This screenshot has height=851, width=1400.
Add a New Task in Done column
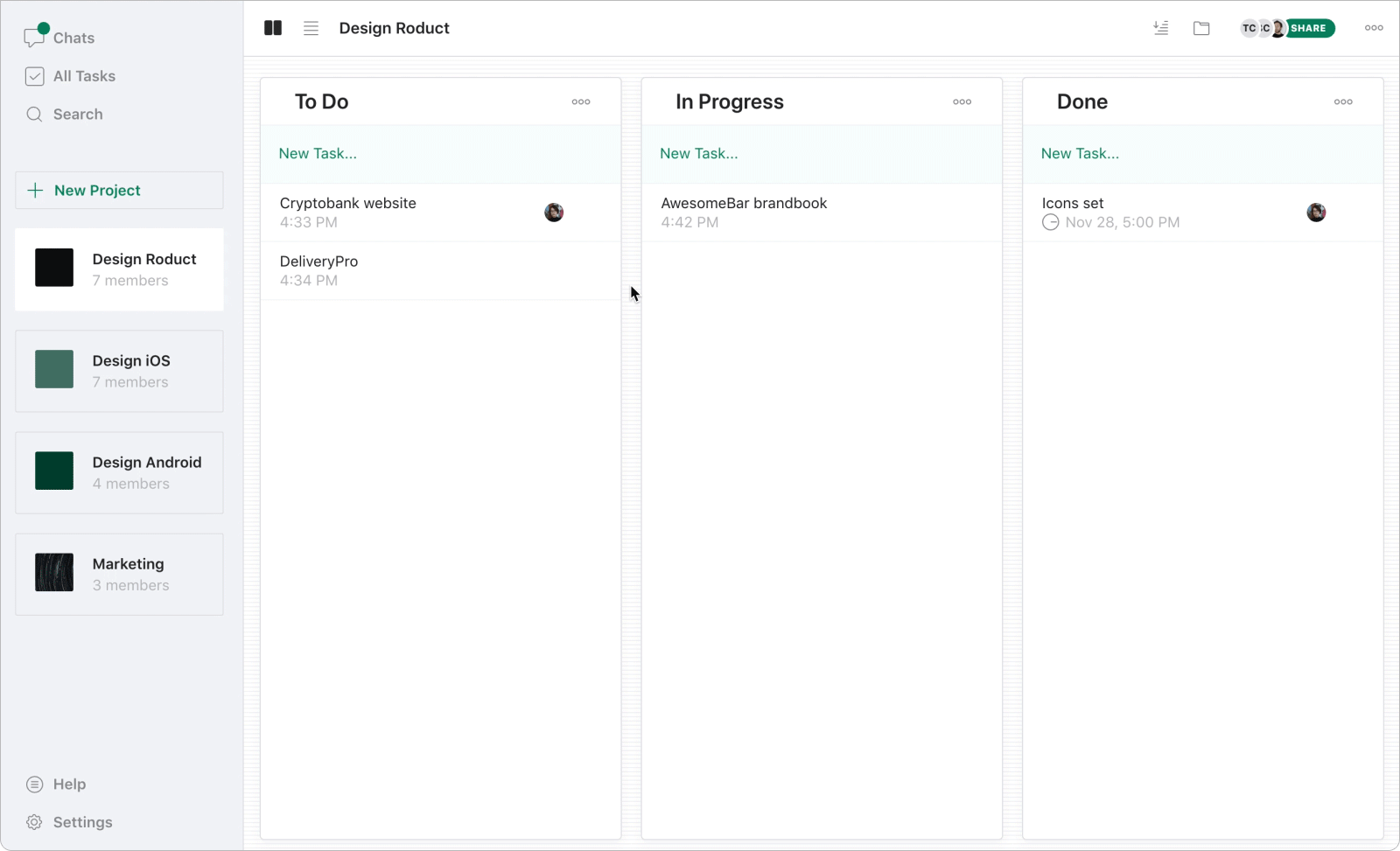pyautogui.click(x=1203, y=154)
